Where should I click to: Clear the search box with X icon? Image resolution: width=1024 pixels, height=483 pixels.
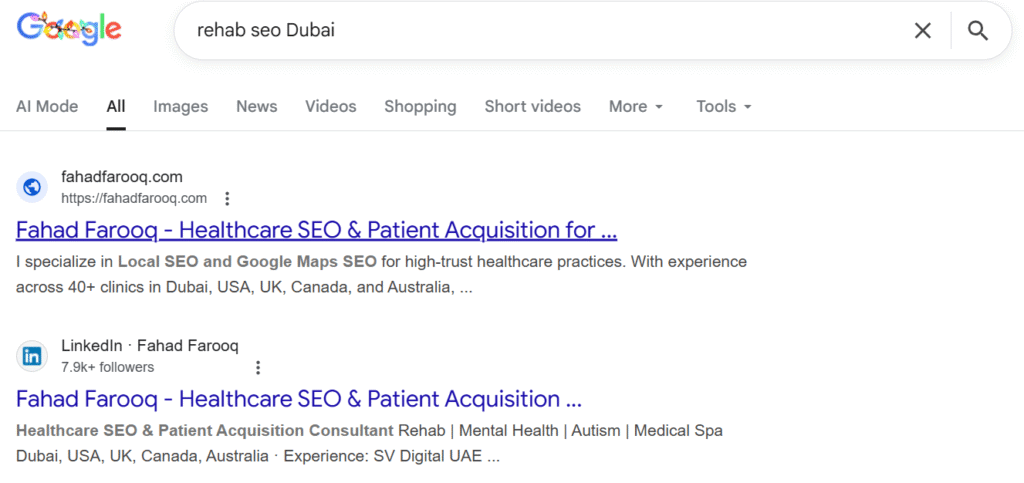coord(923,31)
